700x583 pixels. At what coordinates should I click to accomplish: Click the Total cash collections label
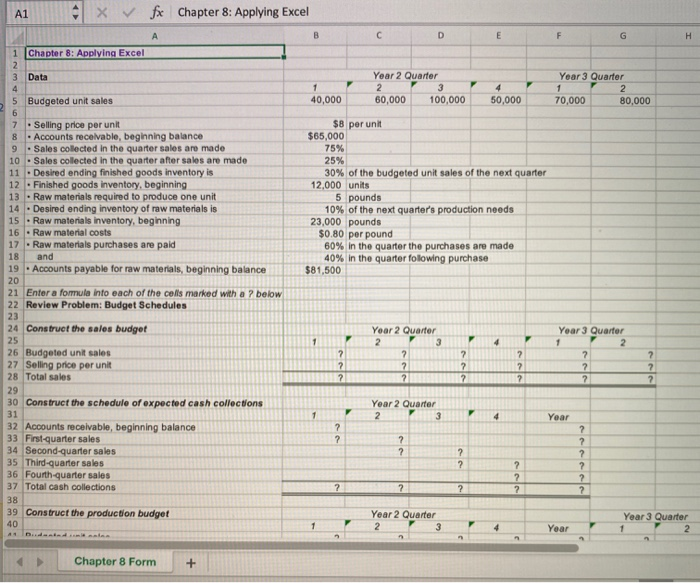tap(70, 487)
